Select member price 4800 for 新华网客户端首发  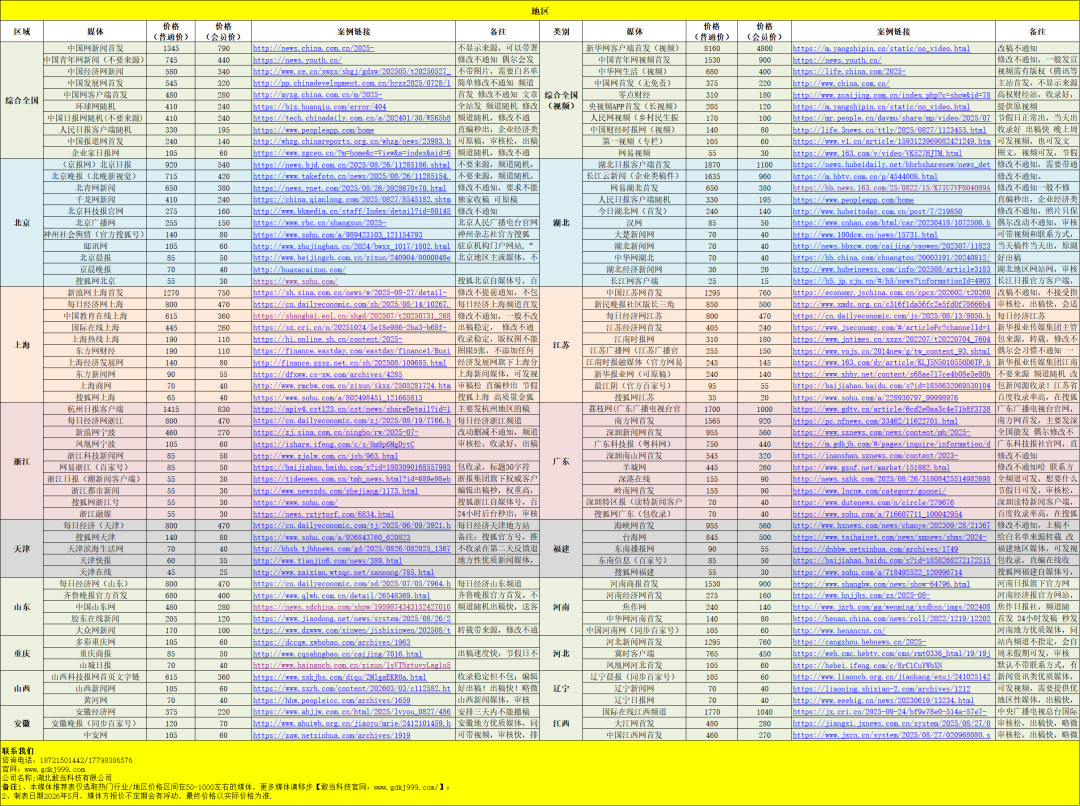765,48
